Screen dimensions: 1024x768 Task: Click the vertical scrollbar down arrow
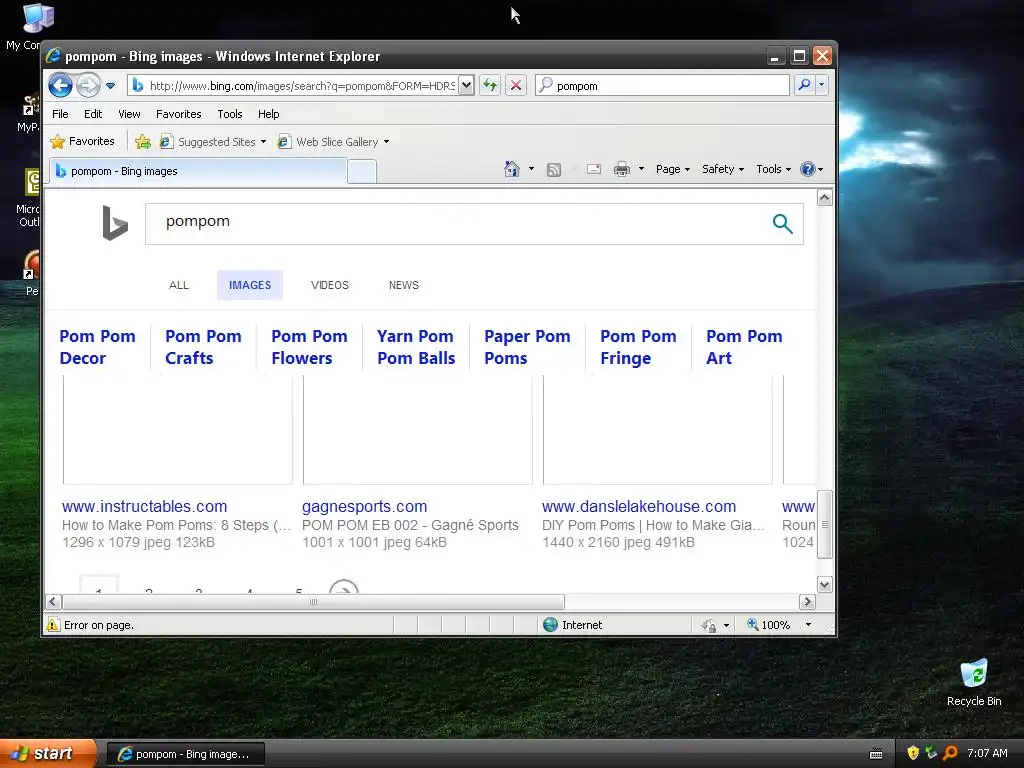pyautogui.click(x=825, y=584)
